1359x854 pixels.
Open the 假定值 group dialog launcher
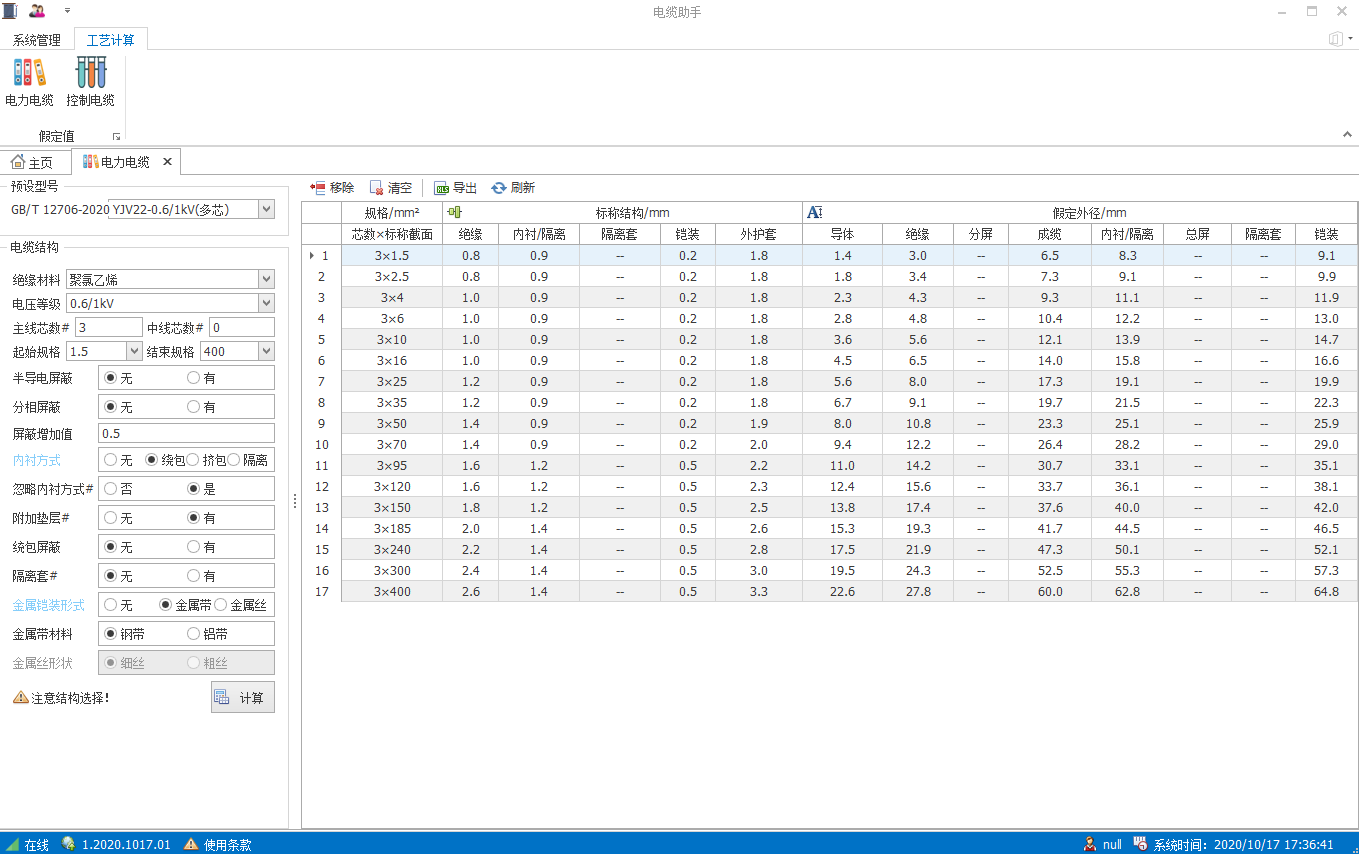(x=116, y=136)
